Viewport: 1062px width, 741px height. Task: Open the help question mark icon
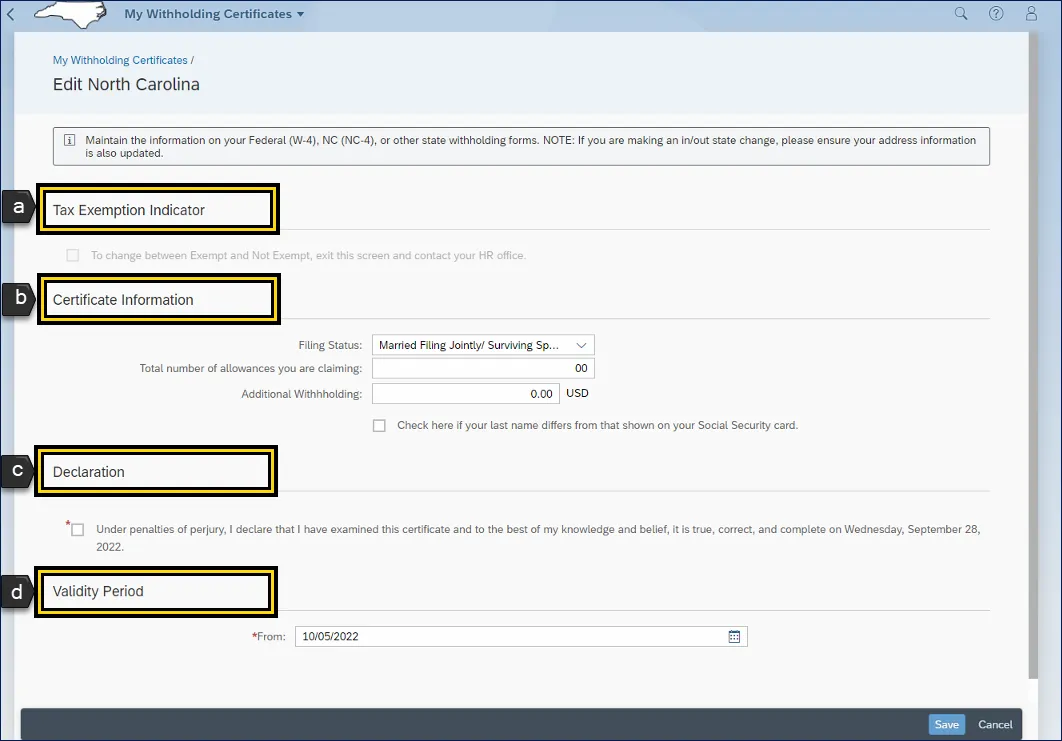(x=996, y=14)
